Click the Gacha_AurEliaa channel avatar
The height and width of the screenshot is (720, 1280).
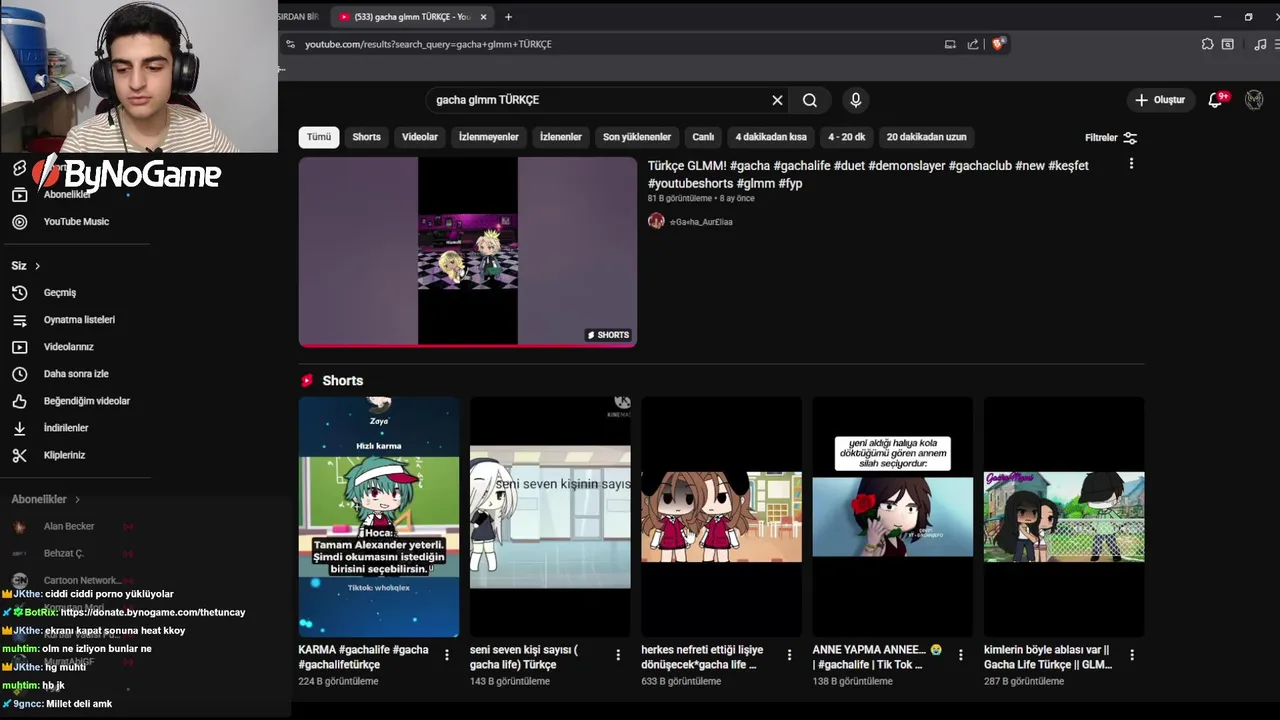pos(656,221)
